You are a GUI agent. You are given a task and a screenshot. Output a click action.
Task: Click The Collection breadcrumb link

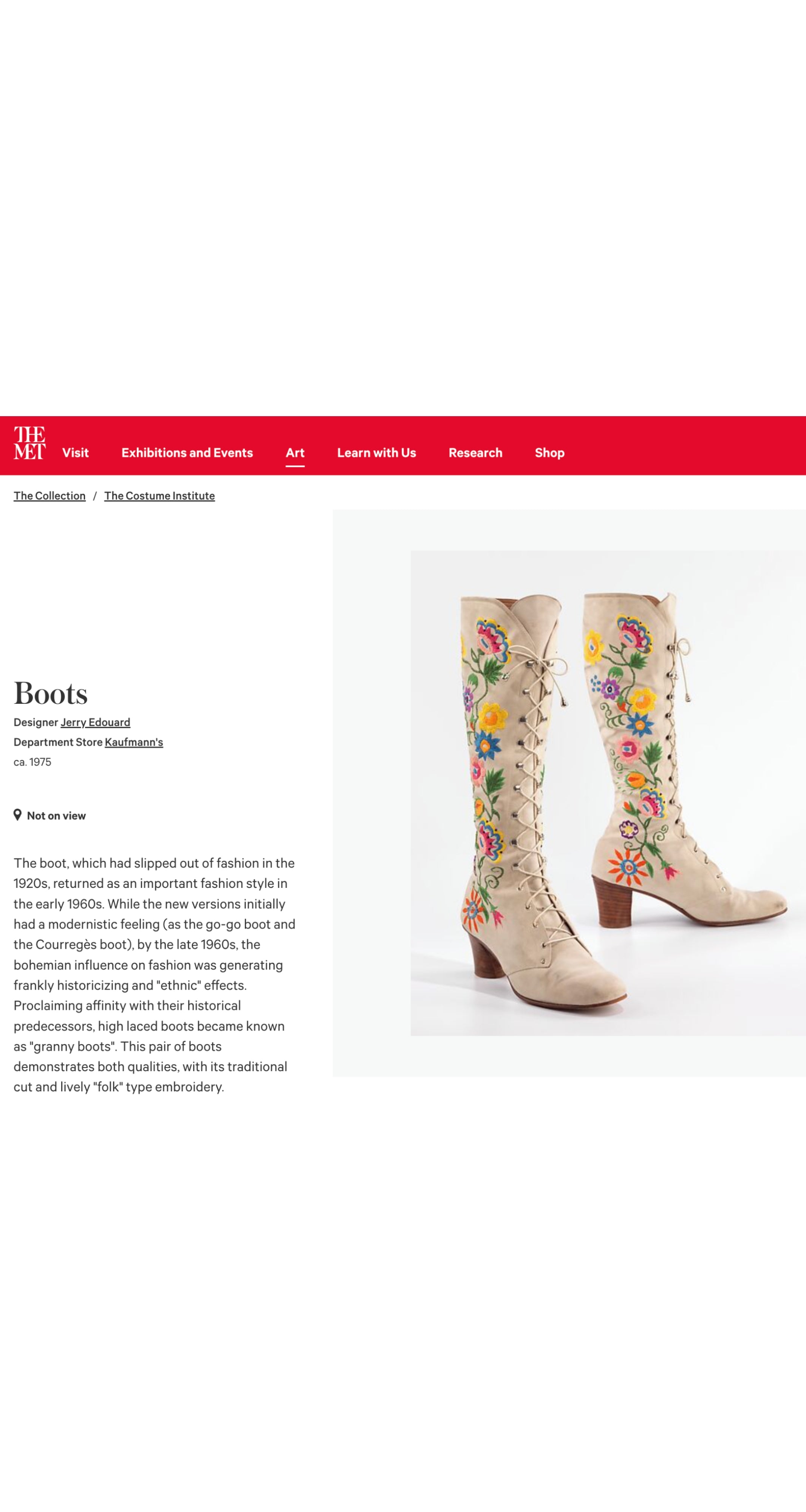[x=50, y=496]
